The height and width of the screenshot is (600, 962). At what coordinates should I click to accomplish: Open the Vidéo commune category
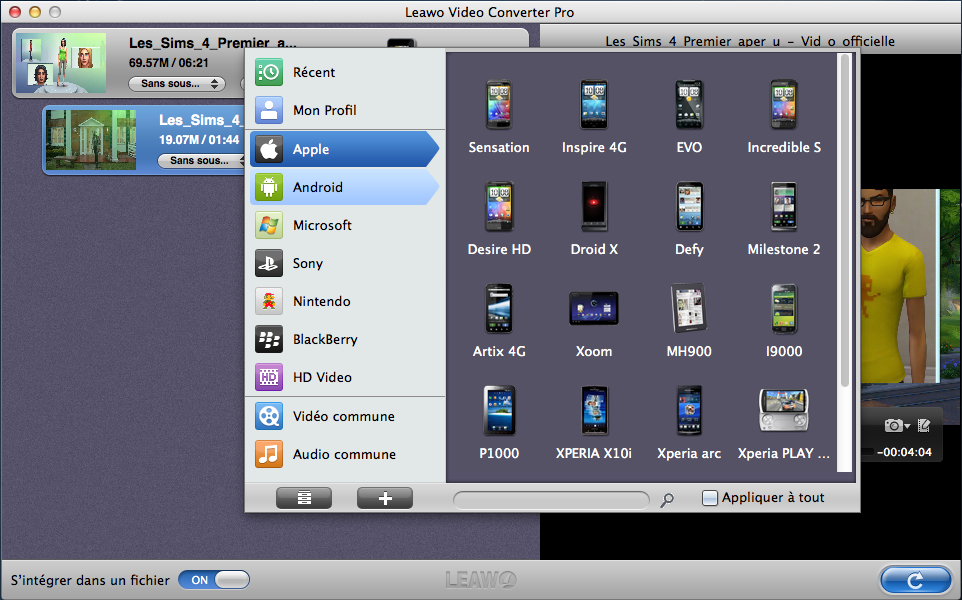click(345, 417)
